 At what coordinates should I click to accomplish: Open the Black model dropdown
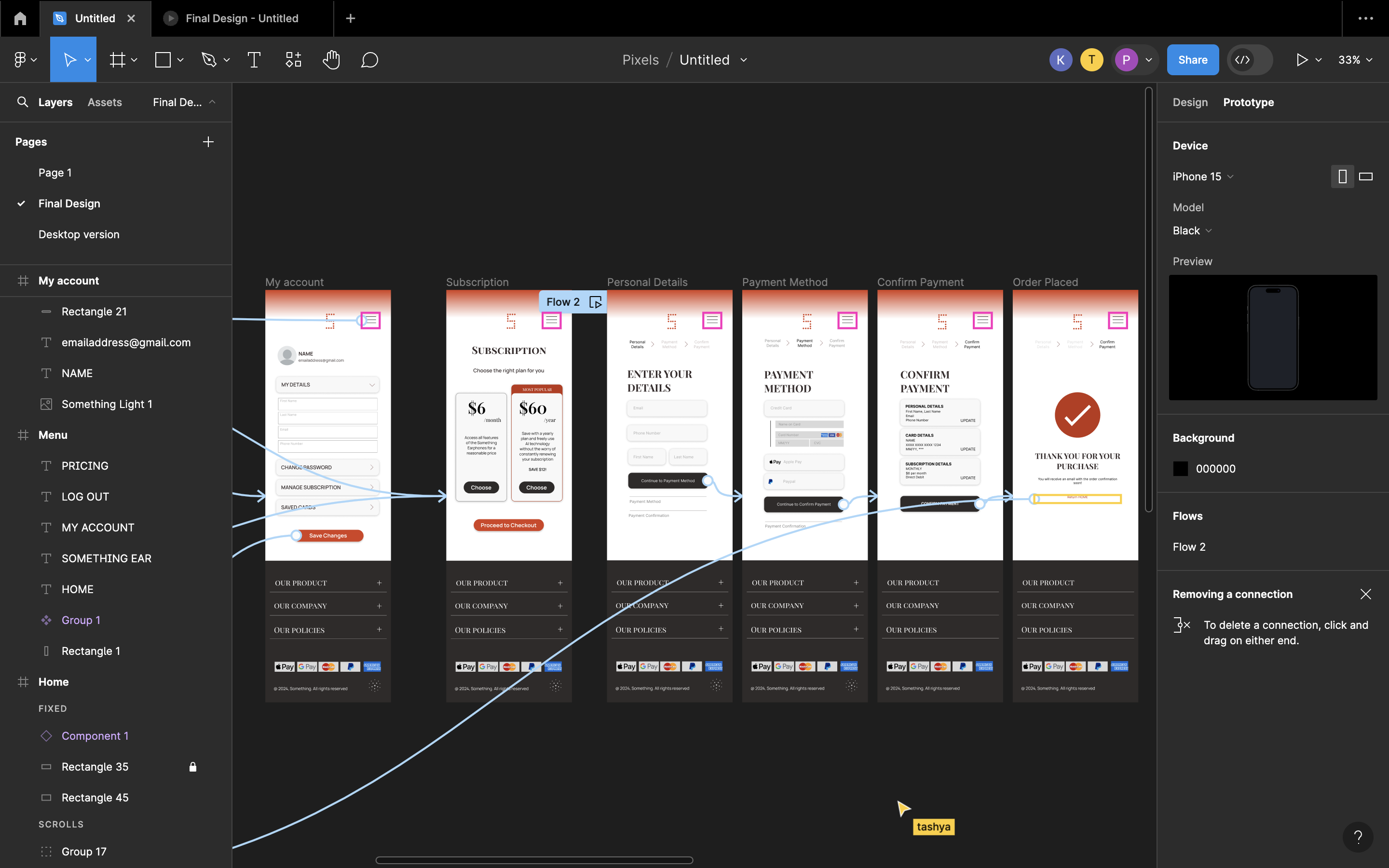tap(1192, 230)
